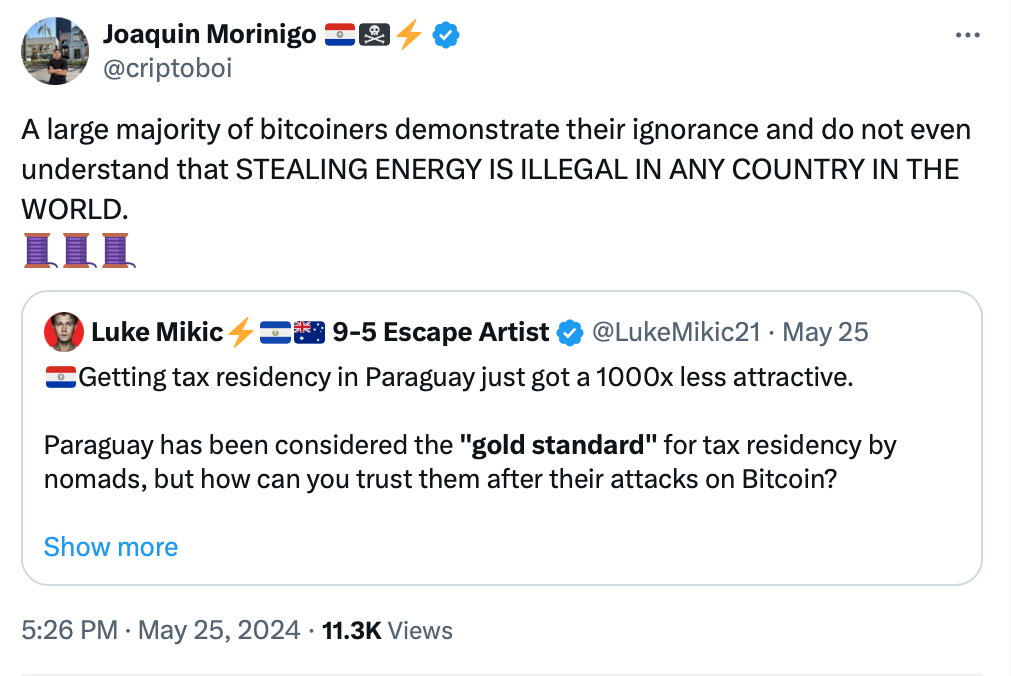View the 11.3K Views analytics
Viewport: 1011px width, 676px height.
tap(388, 630)
